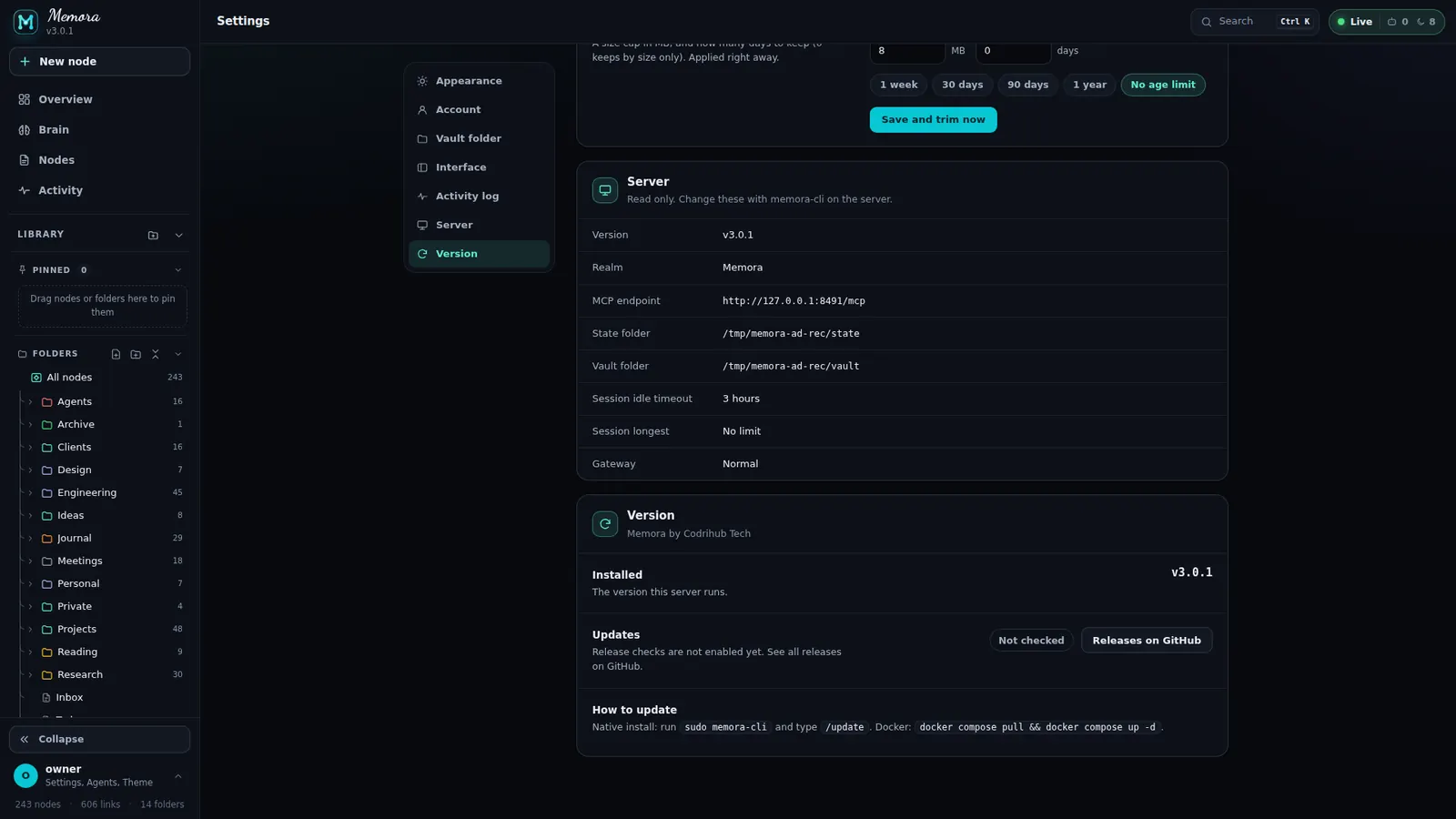Collapse the LIBRARY section chevron
Image resolution: width=1456 pixels, height=819 pixels.
[x=178, y=235]
